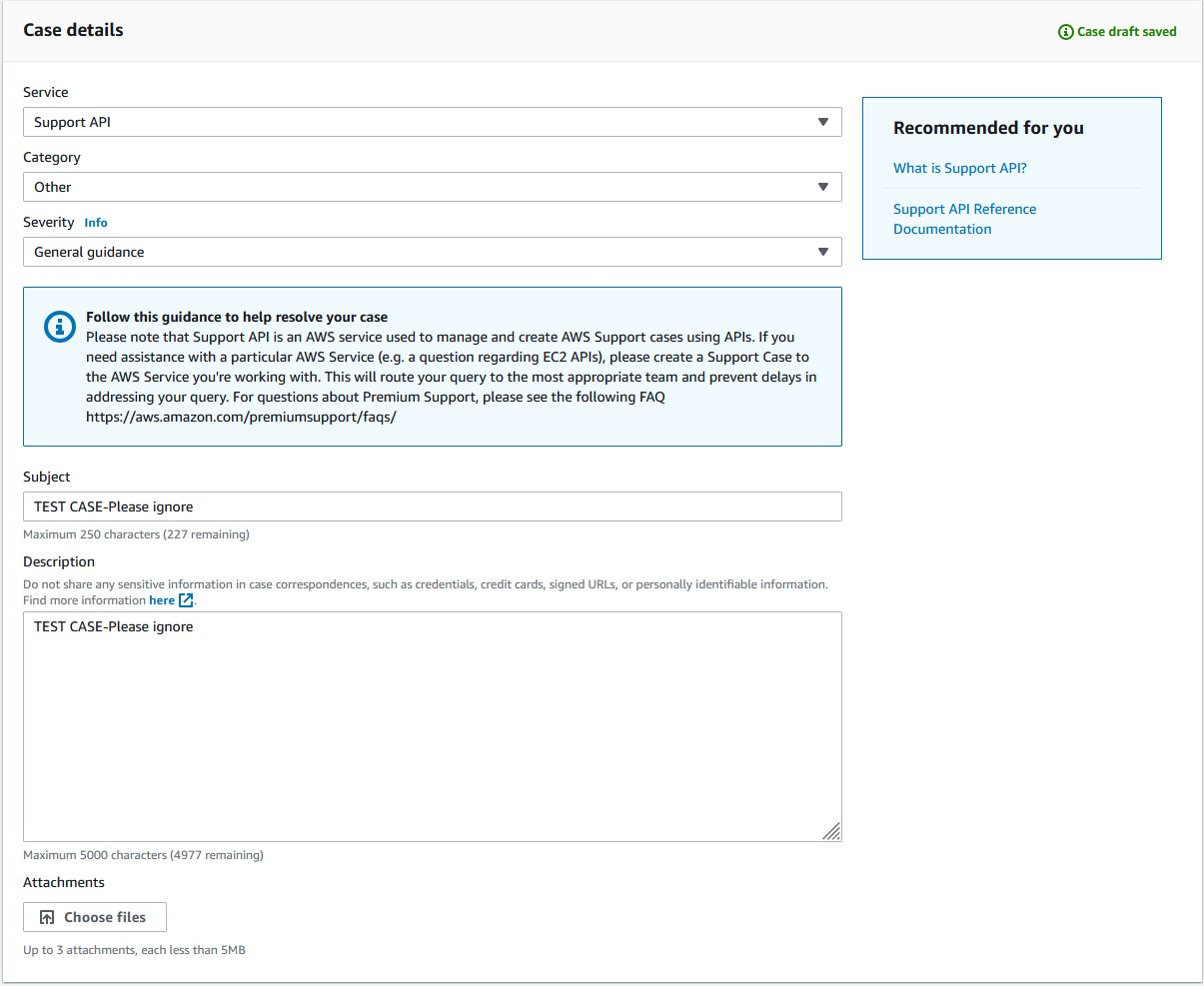Screen dimensions: 1204x986
Task: Click into the Description text area
Action: coord(432,726)
